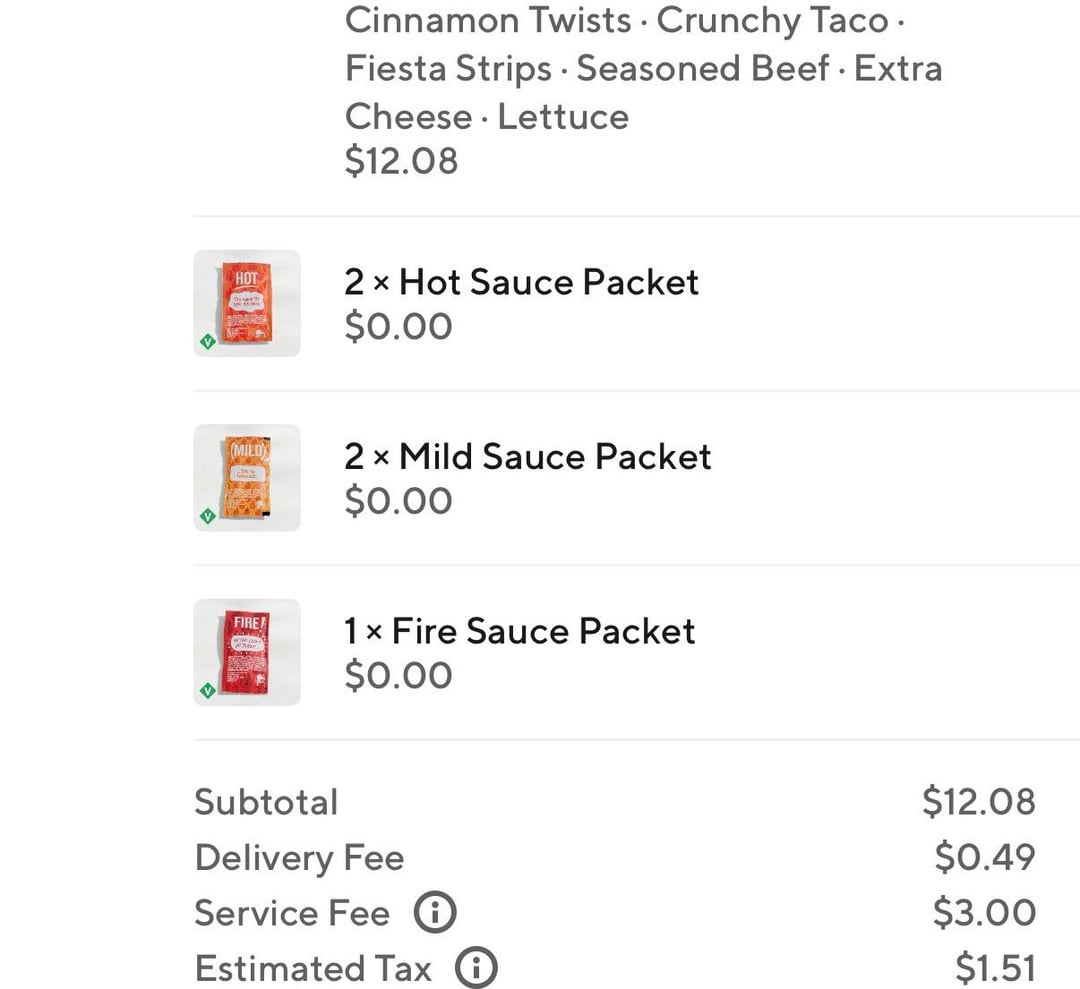Click the $0.49 delivery fee amount
Viewport: 1080px width, 989px height.
pyautogui.click(x=985, y=858)
